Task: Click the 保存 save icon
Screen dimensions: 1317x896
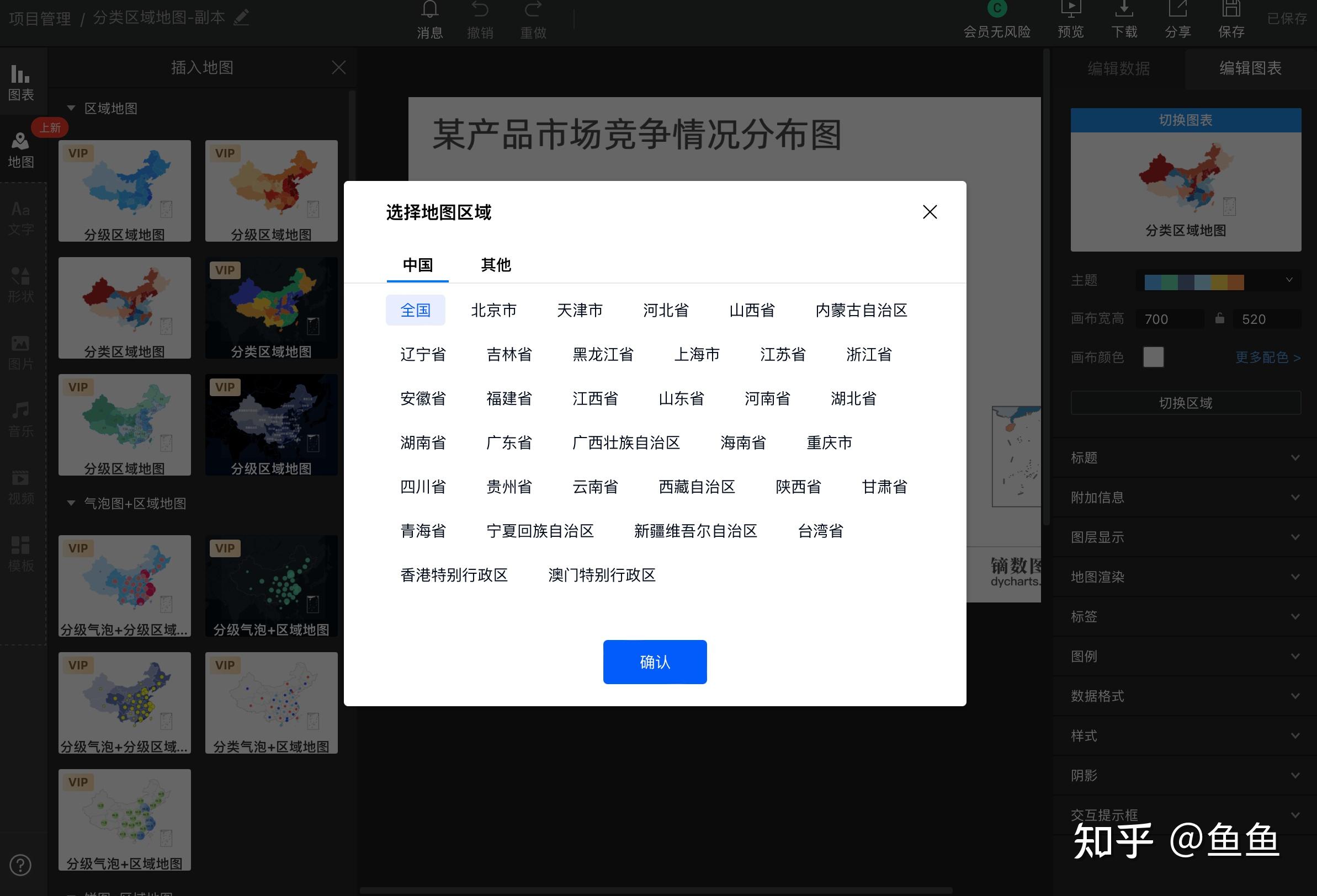Action: [1231, 9]
